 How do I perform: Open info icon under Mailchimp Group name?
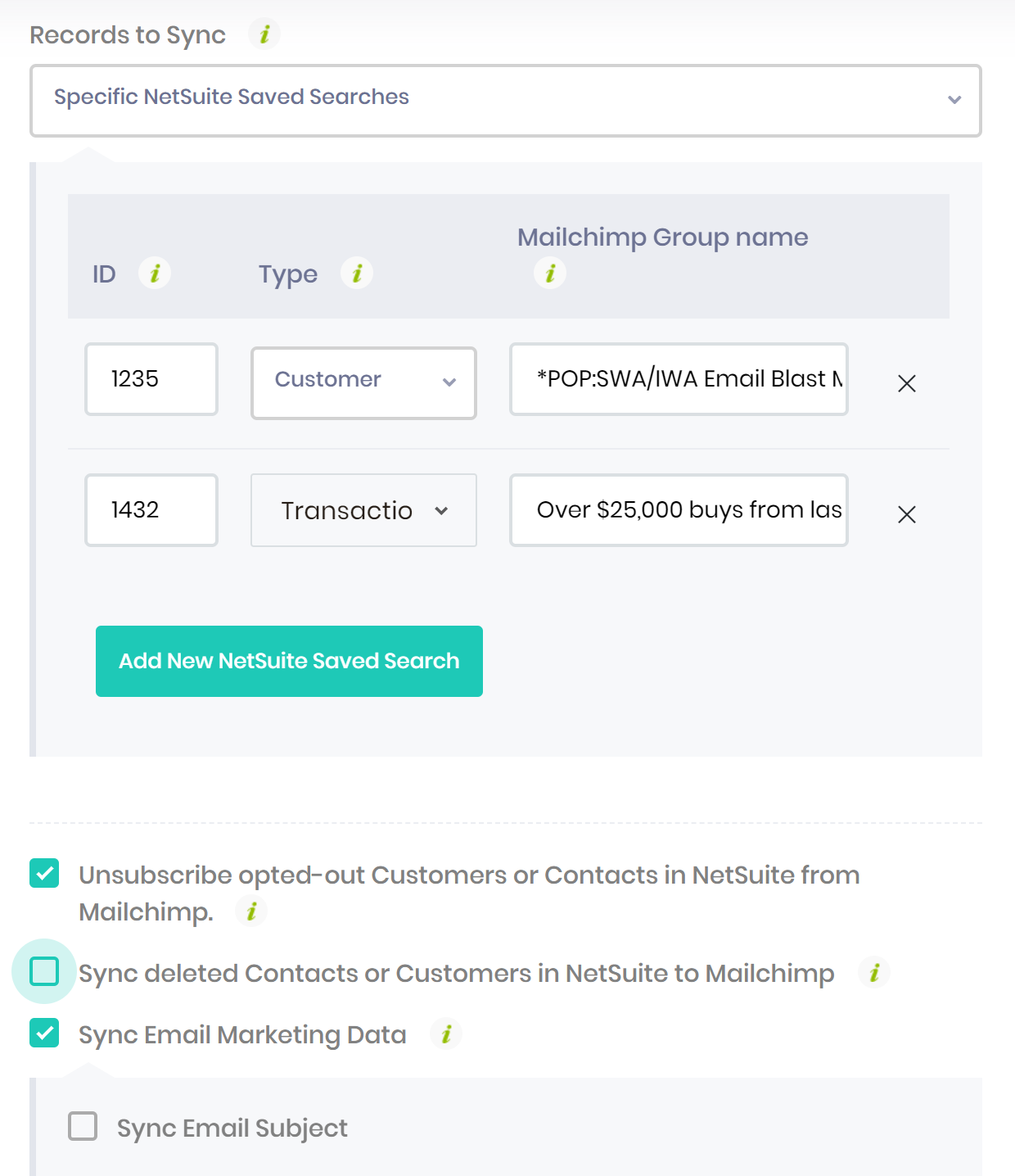(550, 273)
